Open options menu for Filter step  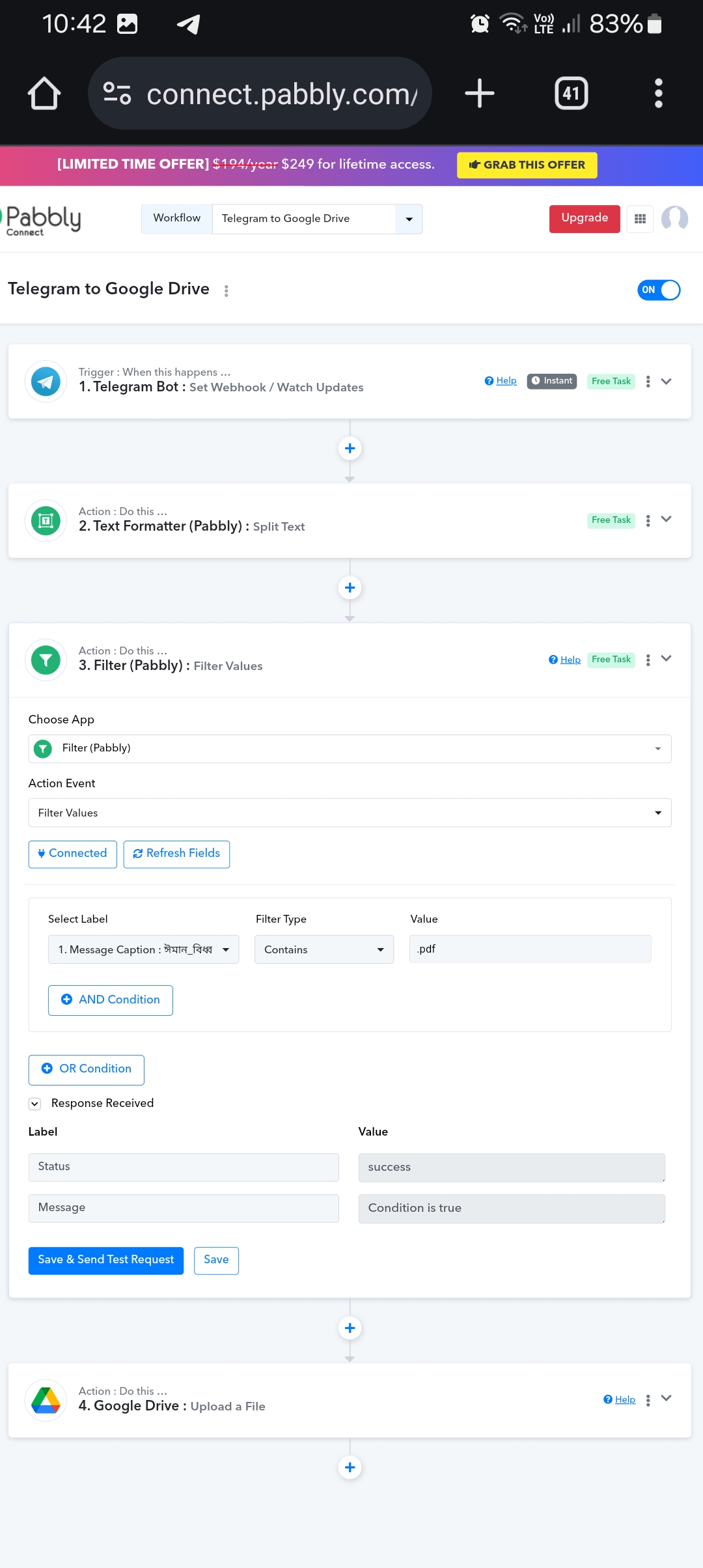pyautogui.click(x=648, y=660)
